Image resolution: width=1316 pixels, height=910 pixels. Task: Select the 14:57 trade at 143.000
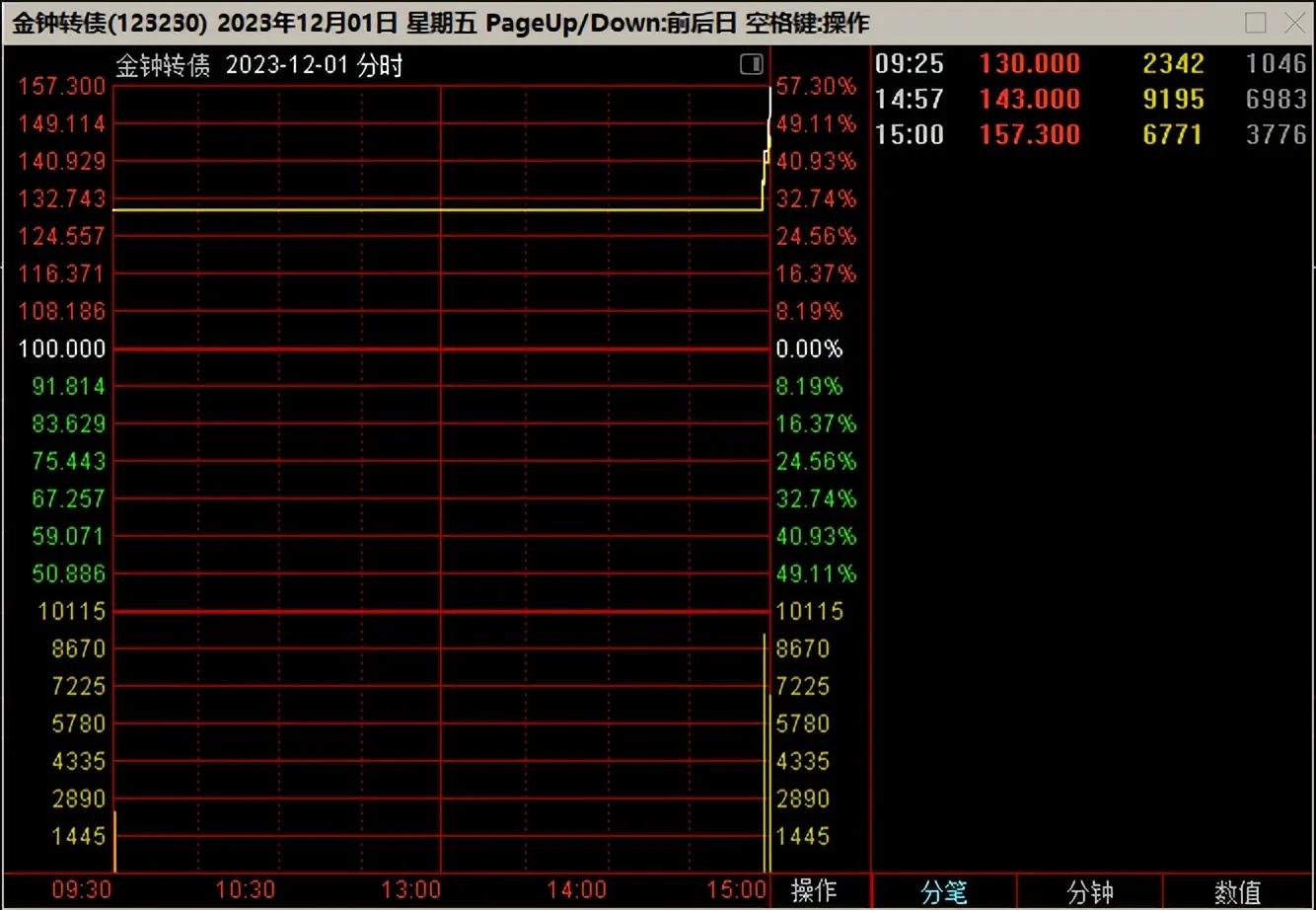[x=1090, y=100]
